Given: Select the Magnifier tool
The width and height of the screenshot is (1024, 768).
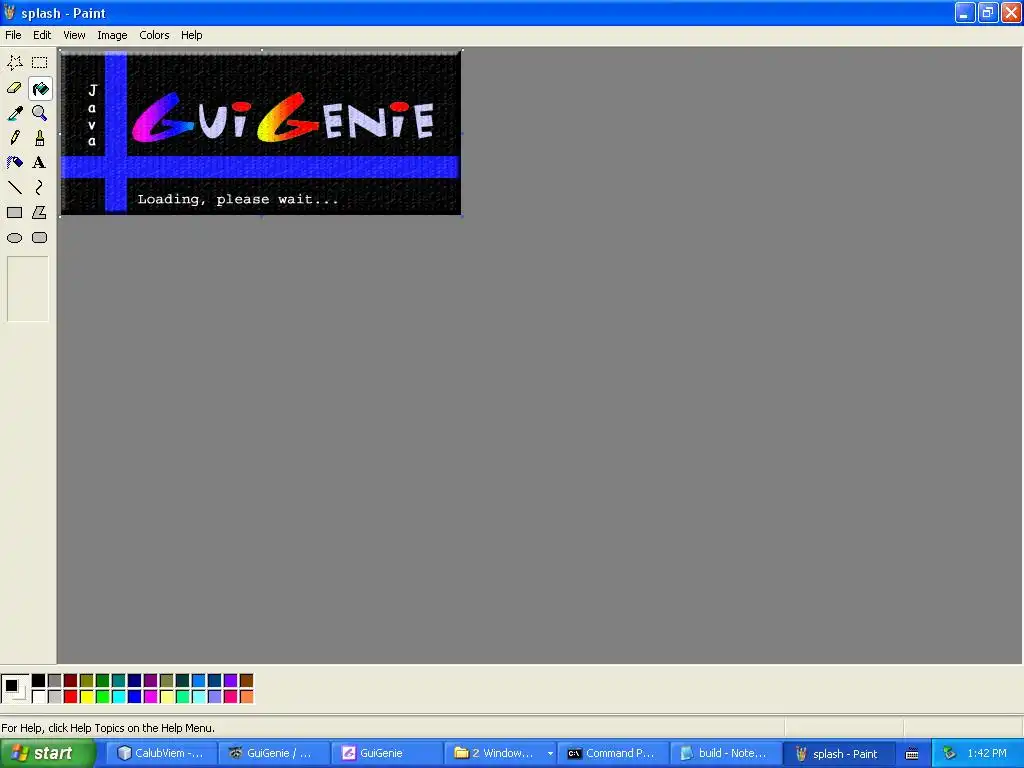Looking at the screenshot, I should tap(40, 113).
